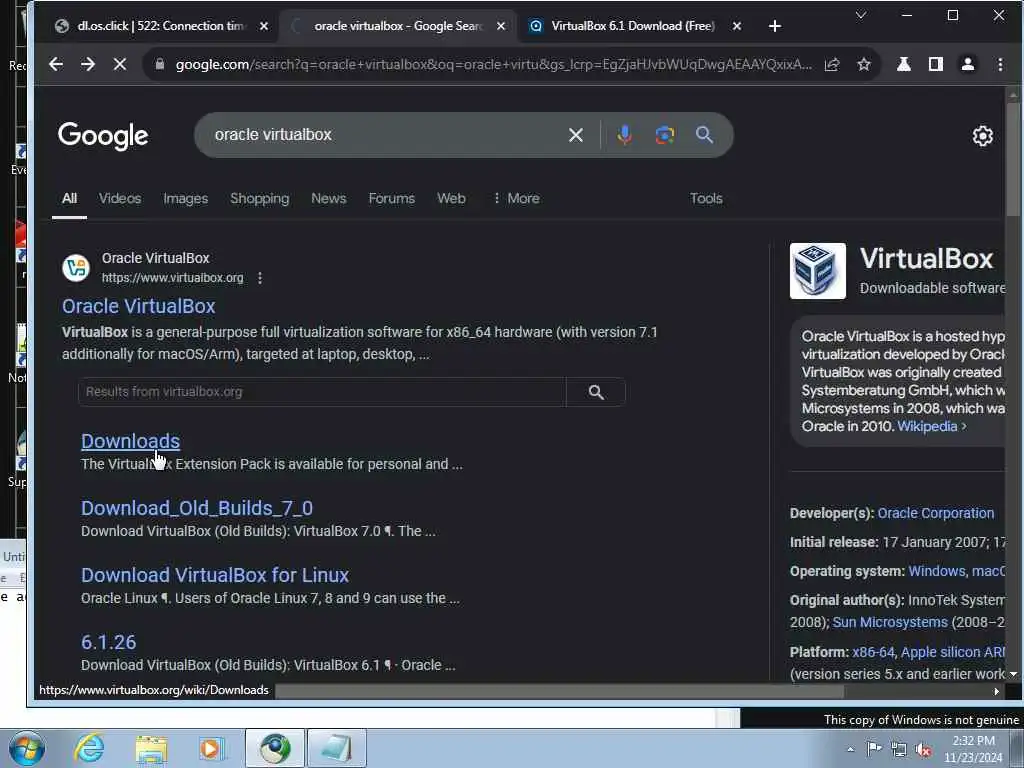Click the virtualbox.org site search magnifier

(x=596, y=392)
